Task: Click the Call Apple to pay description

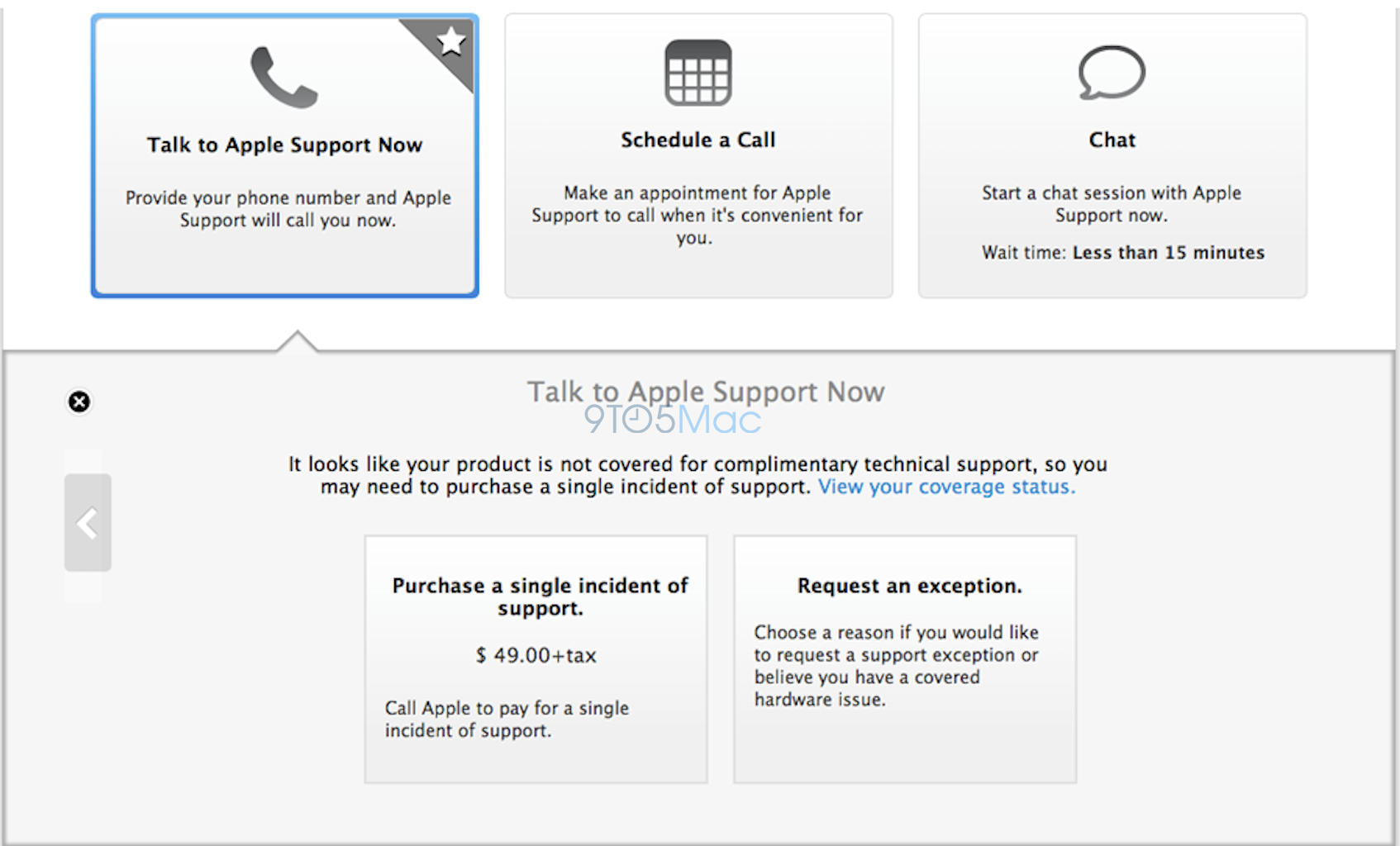Action: click(507, 720)
